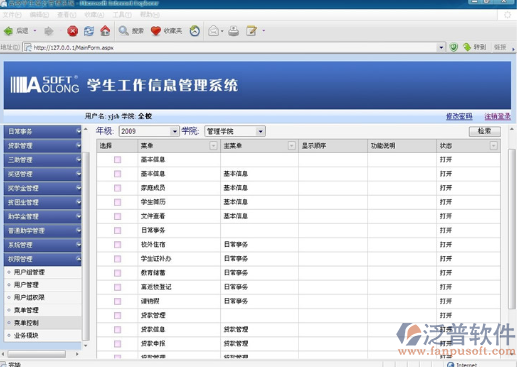
Task: Click the 检索 search button
Action: 484,131
